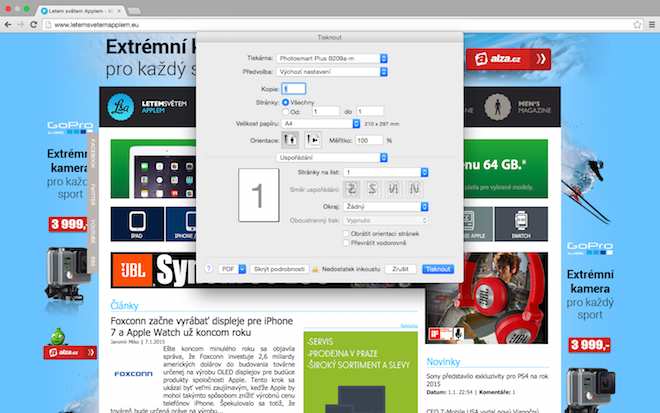
Task: Click Skrýt podrobnosti button
Action: (x=279, y=269)
